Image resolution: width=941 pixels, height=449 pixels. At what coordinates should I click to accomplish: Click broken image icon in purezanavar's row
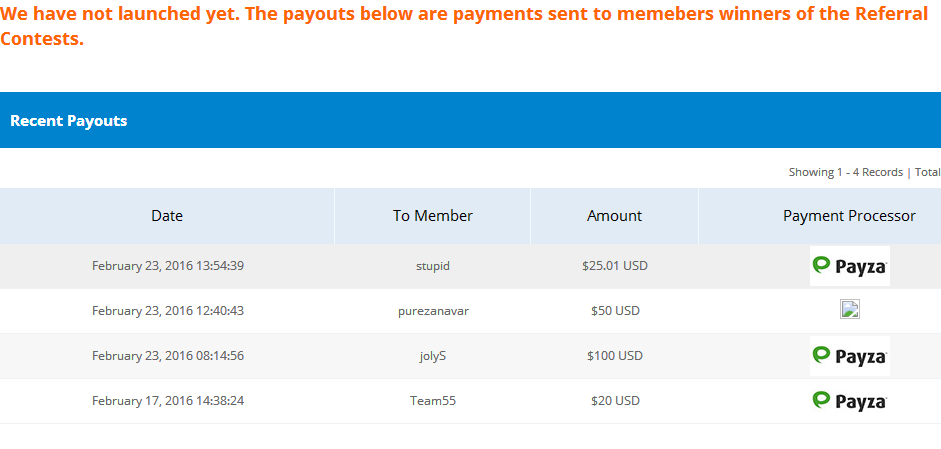coord(850,310)
